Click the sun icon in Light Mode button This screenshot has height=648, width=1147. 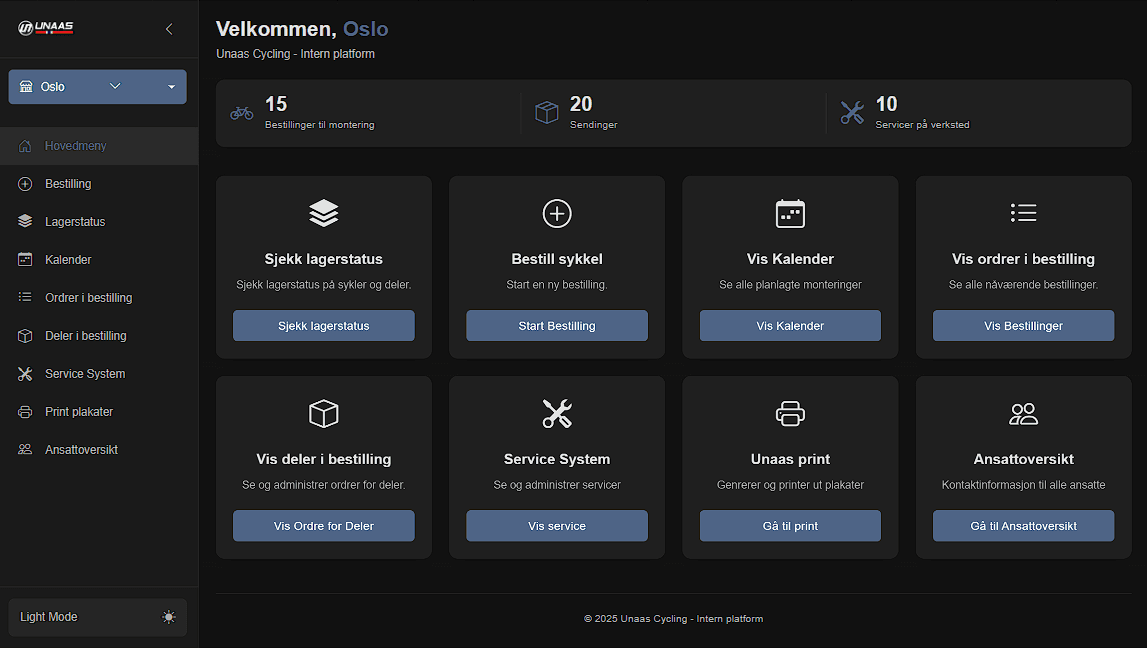[x=169, y=617]
